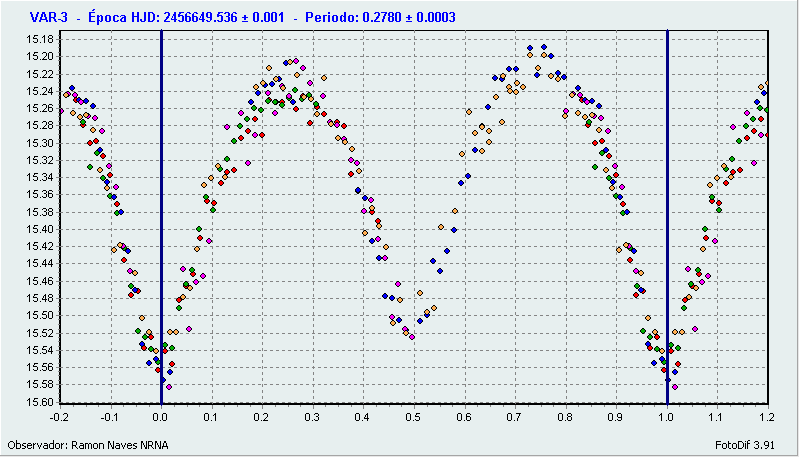Image resolution: width=799 pixels, height=457 pixels.
Task: Select the Periodo: 0.2780 ± 0.0003 text
Action: click(380, 17)
